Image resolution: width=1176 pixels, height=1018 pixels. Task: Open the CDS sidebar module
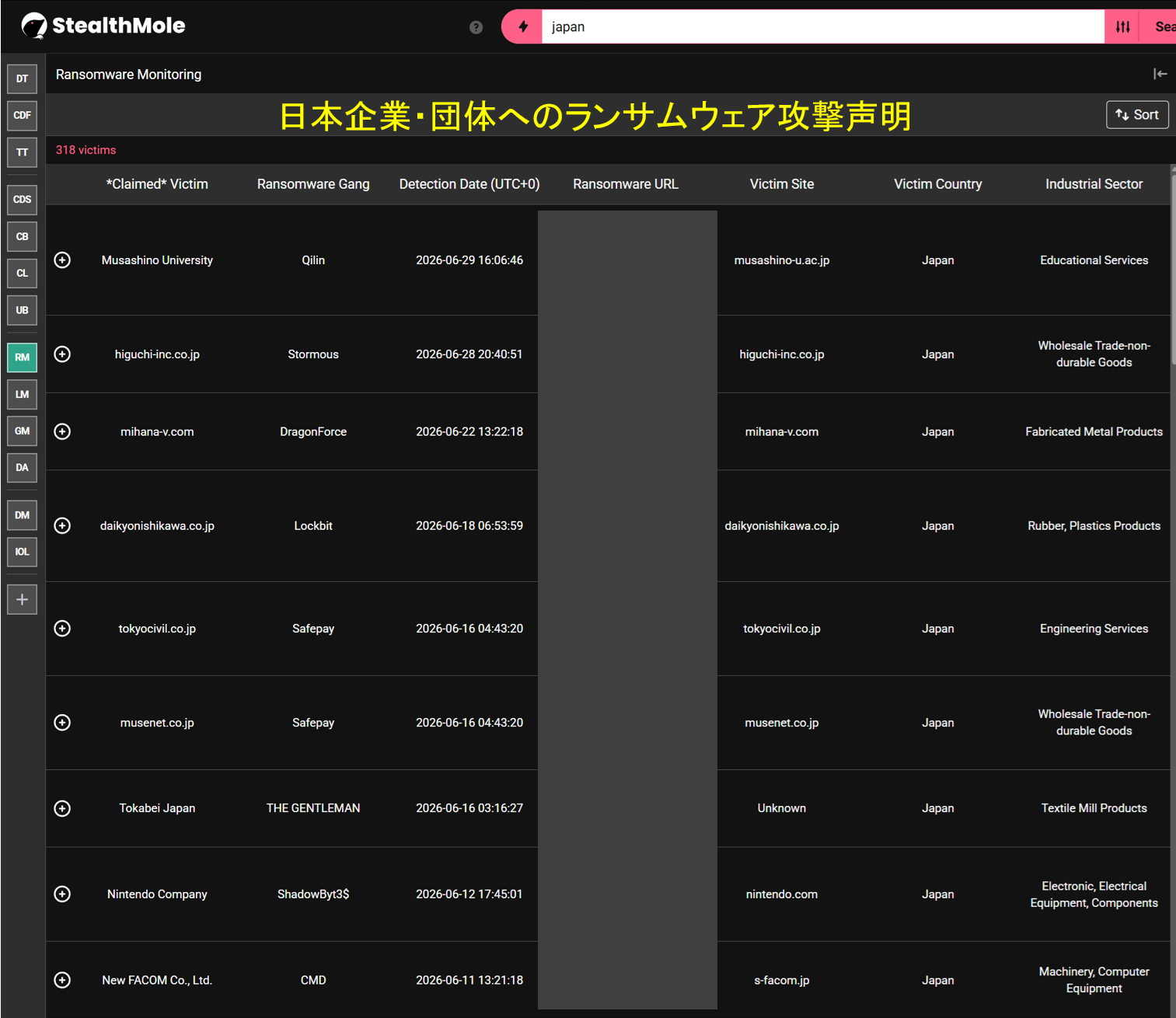click(22, 200)
